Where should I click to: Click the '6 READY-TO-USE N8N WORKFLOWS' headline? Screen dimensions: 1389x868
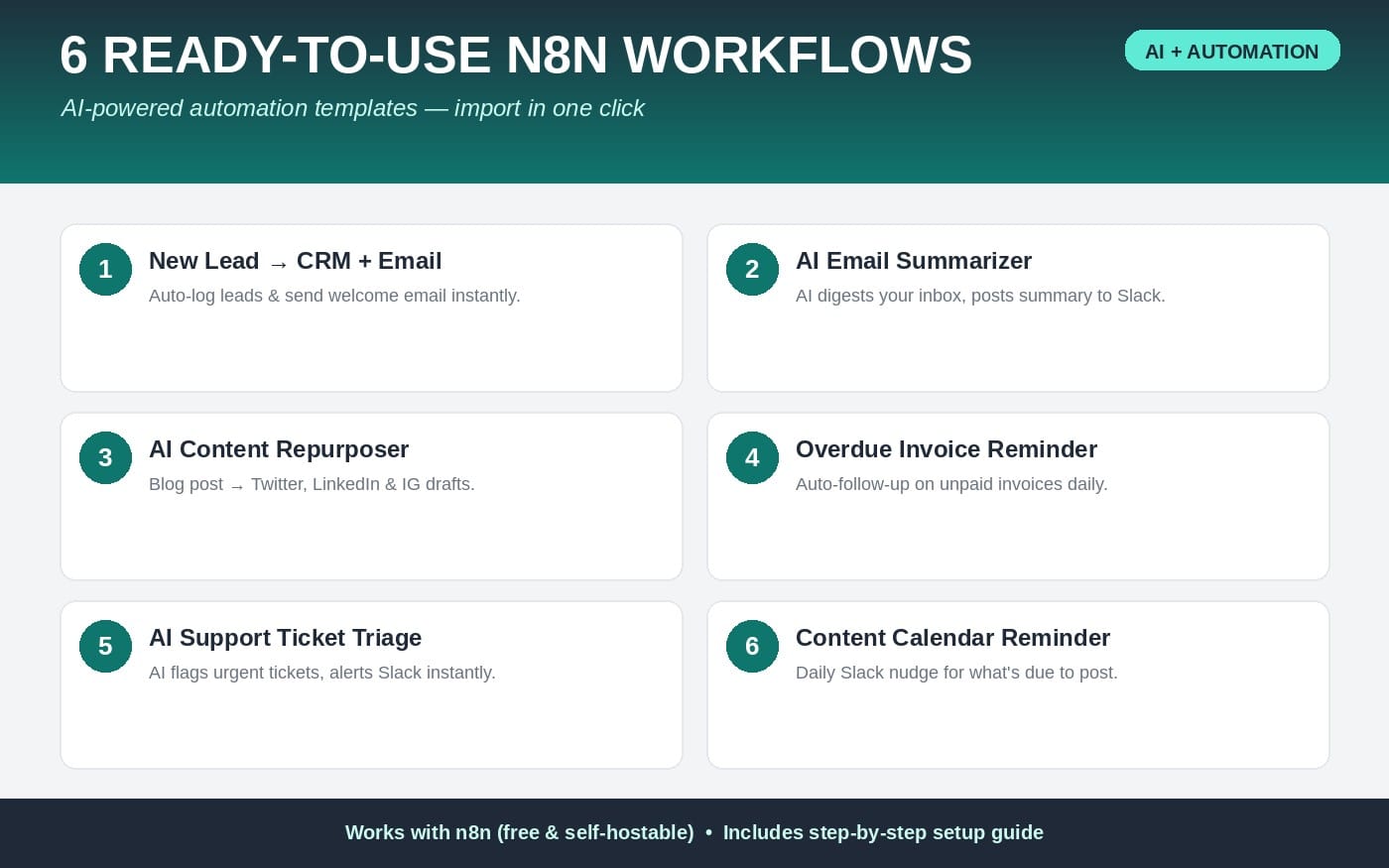[516, 56]
